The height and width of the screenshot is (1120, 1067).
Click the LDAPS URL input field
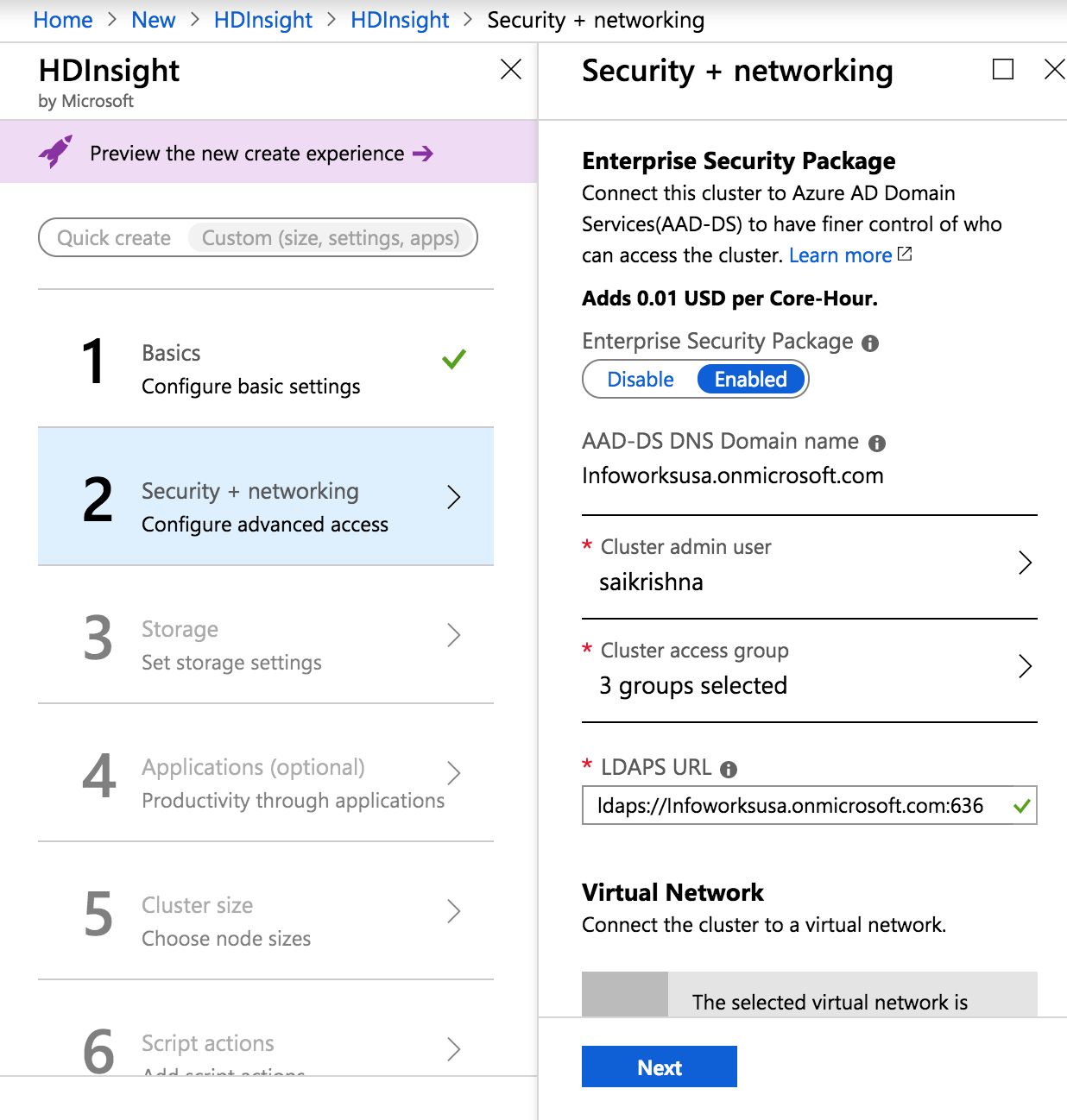(x=810, y=805)
